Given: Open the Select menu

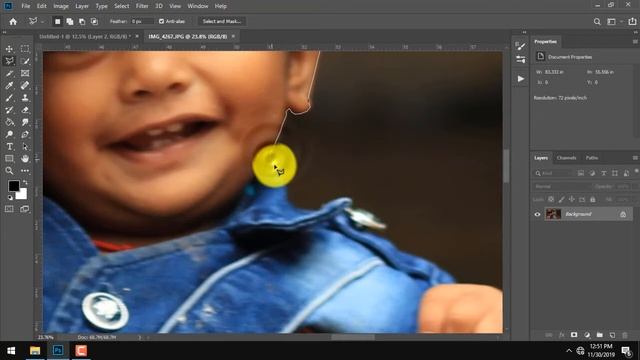Looking at the screenshot, I should click(121, 6).
